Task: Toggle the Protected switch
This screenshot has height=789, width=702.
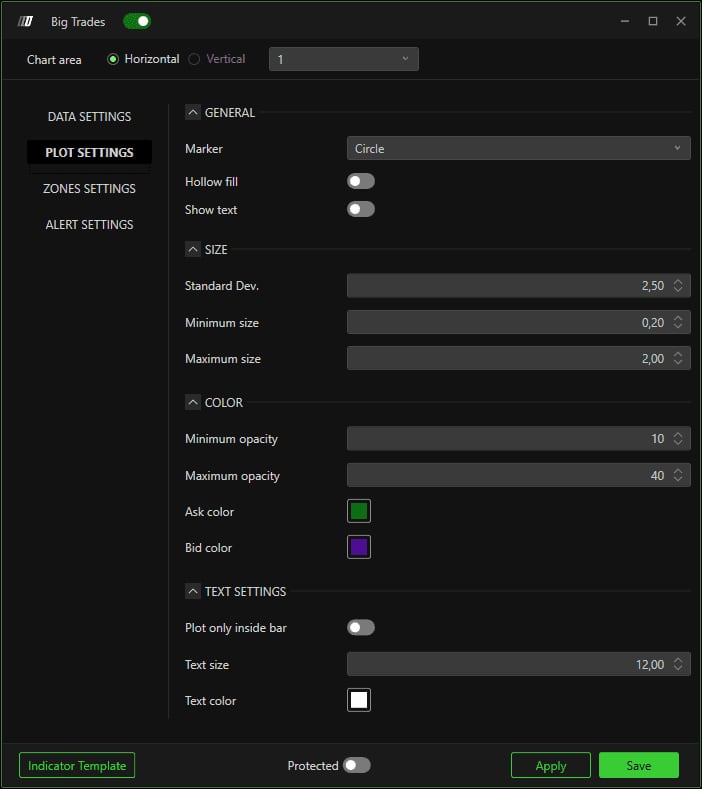Action: pos(357,765)
